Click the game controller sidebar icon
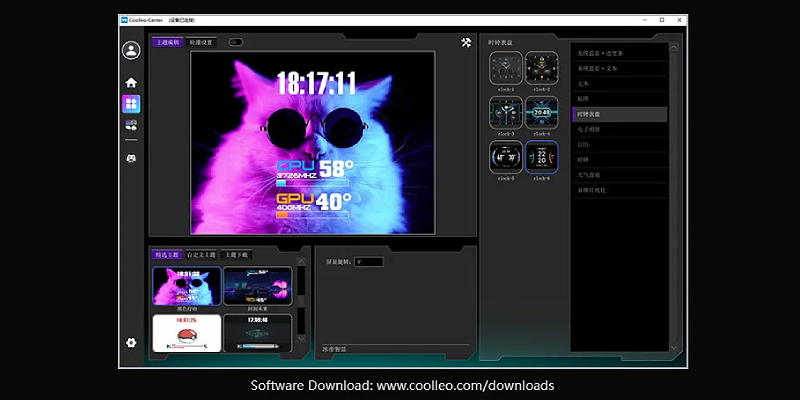 (x=131, y=157)
